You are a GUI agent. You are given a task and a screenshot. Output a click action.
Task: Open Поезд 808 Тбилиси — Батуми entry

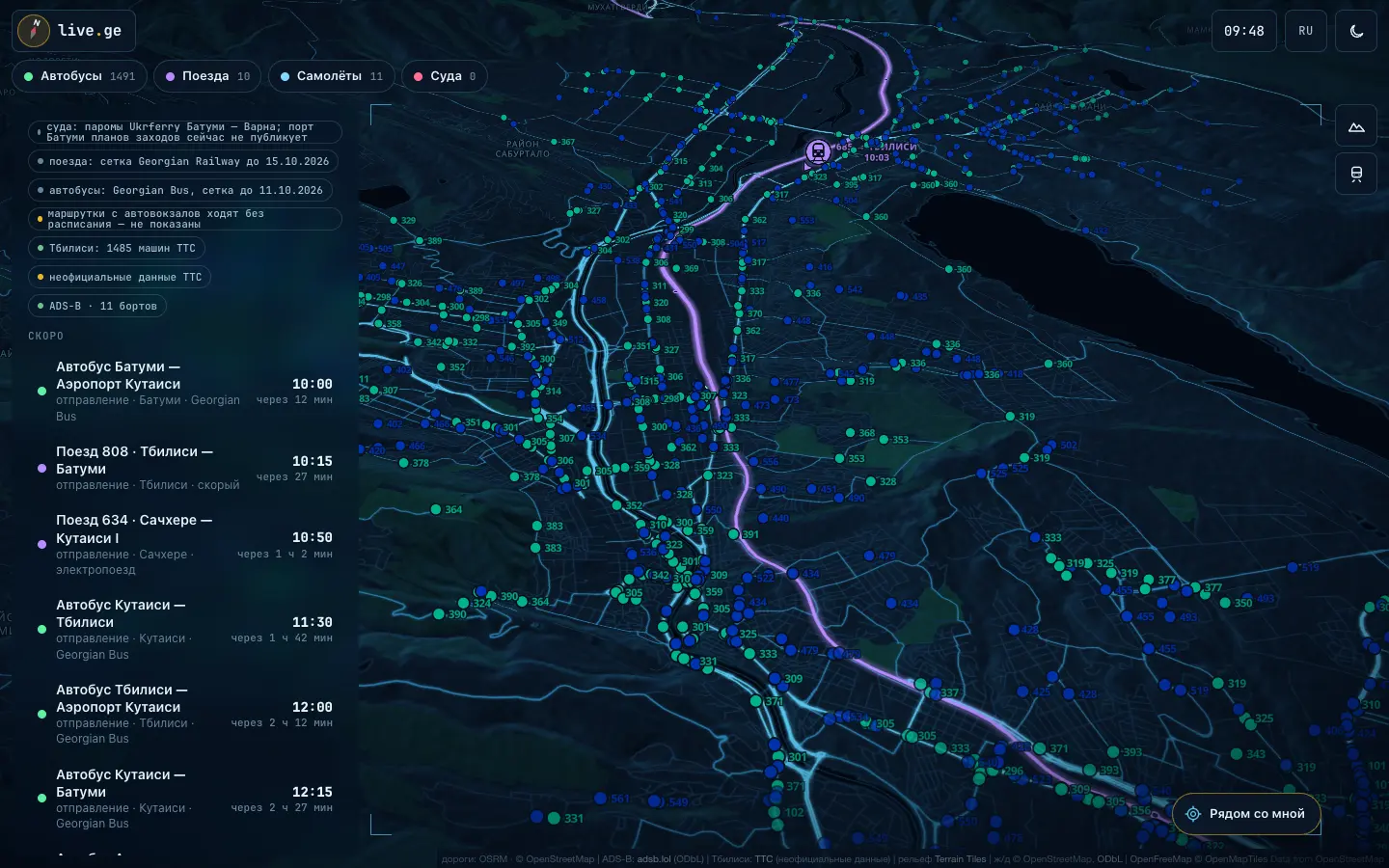(184, 468)
